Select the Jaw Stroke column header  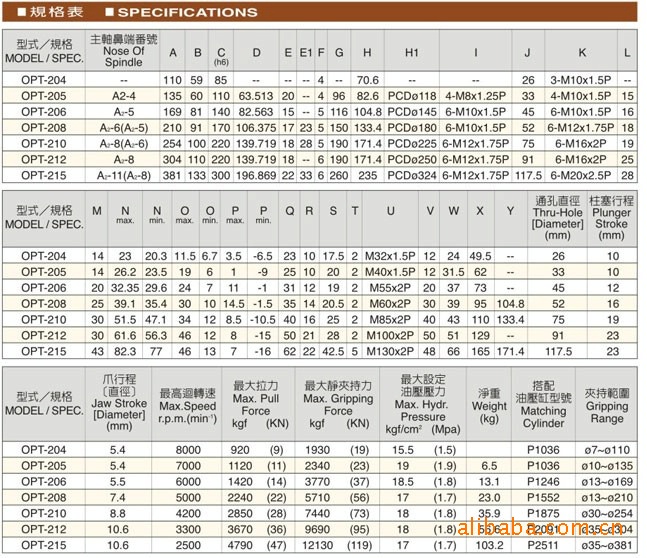125,400
